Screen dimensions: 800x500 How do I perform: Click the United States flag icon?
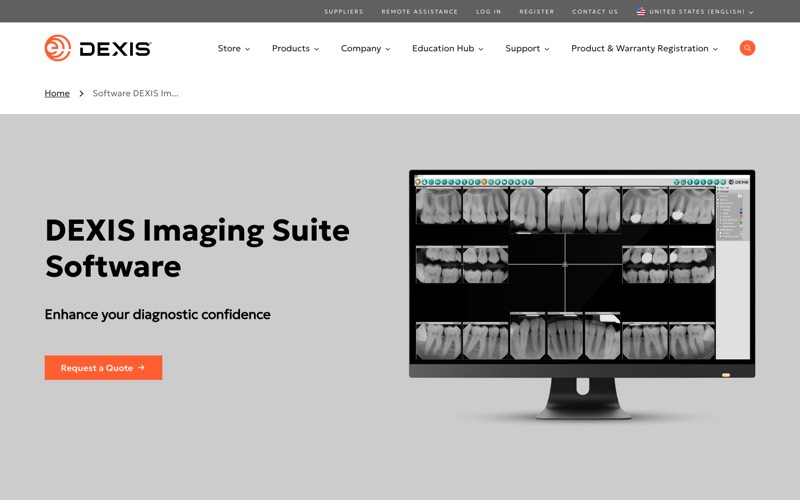(x=641, y=11)
